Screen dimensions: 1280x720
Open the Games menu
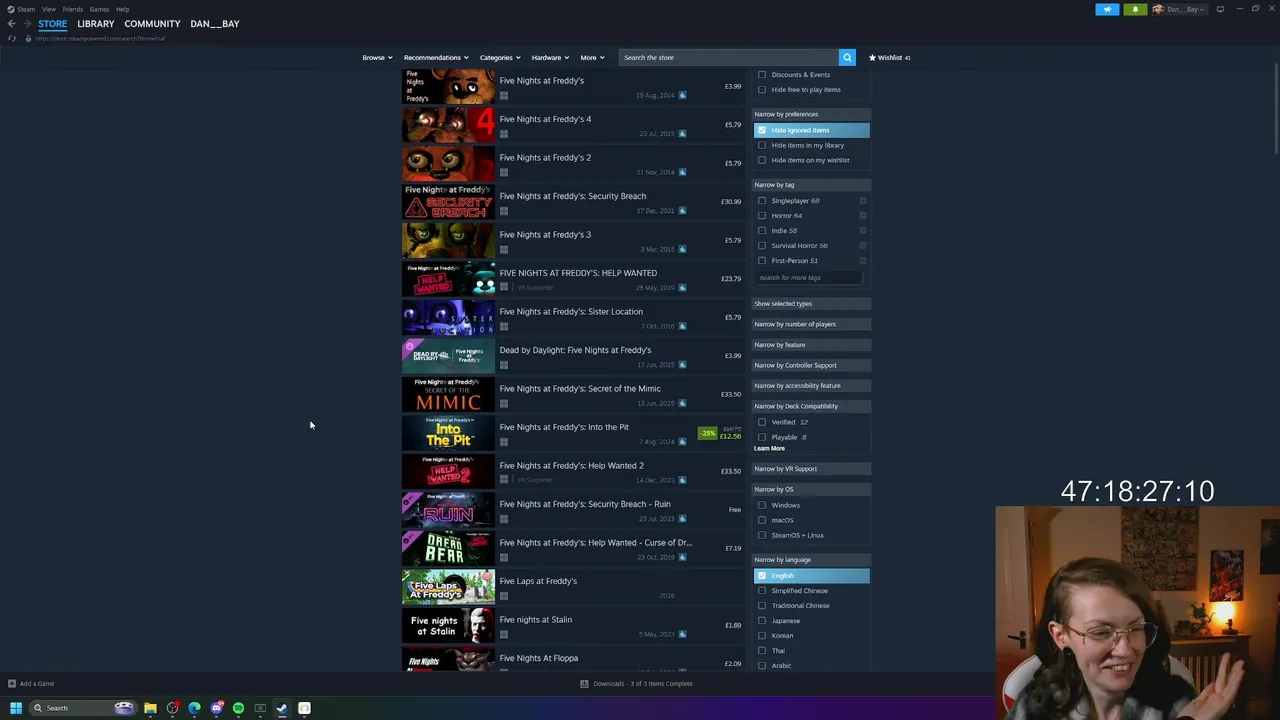[99, 9]
